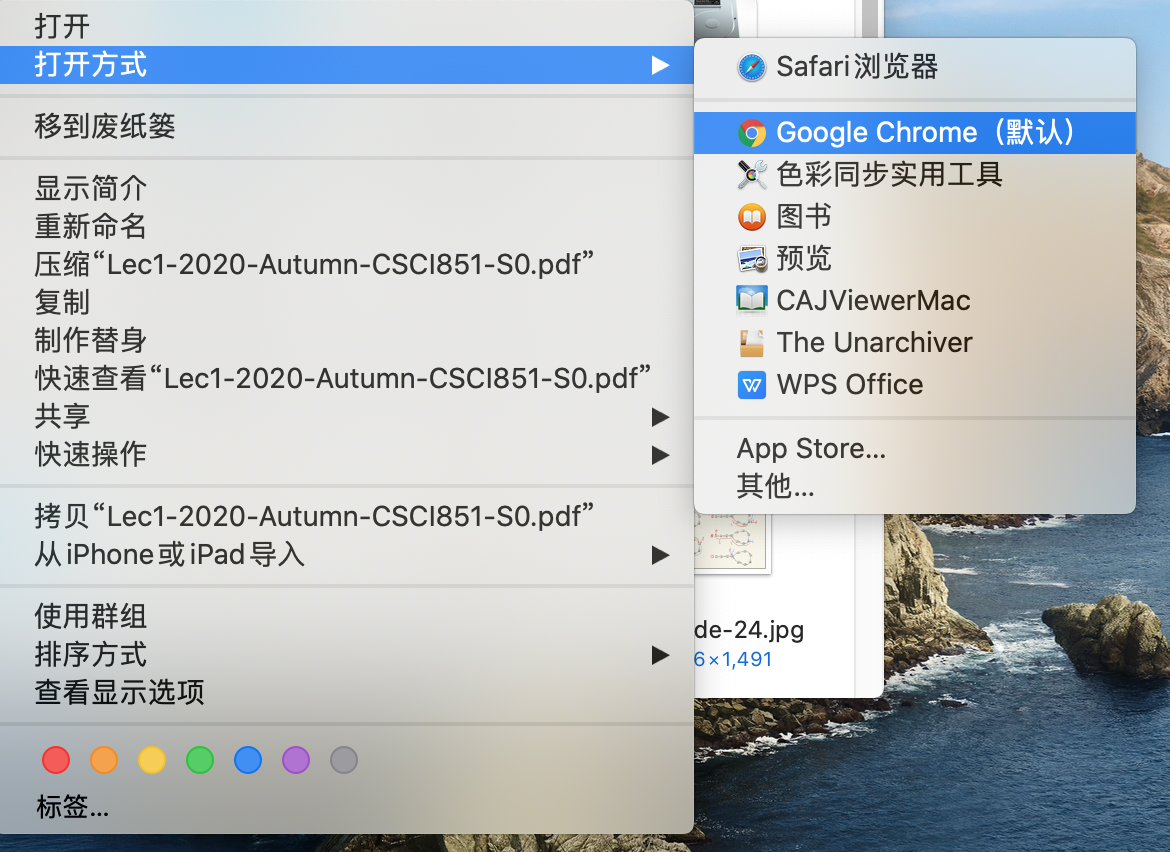Open 显示简介 for the file

[347, 188]
